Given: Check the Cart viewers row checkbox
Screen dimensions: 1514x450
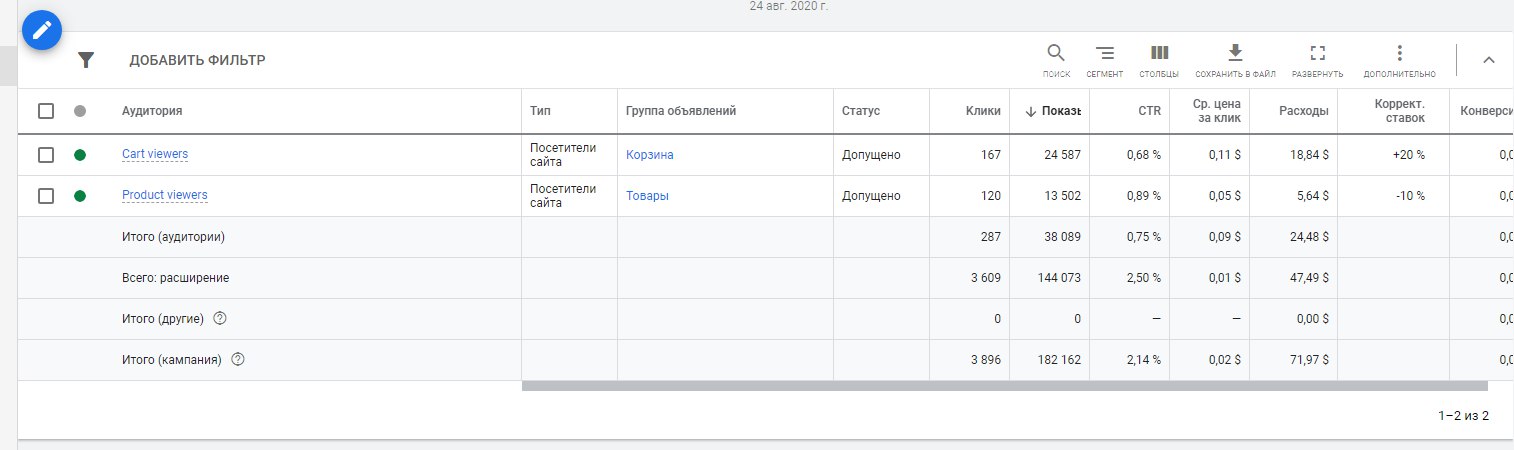Looking at the screenshot, I should (46, 155).
